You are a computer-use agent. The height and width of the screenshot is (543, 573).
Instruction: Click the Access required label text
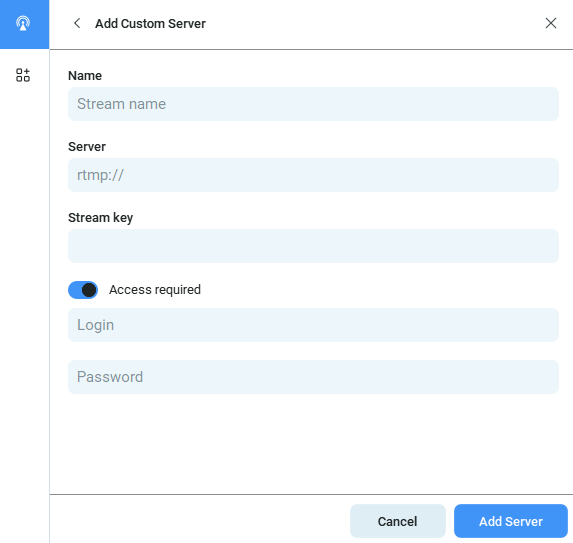[155, 290]
